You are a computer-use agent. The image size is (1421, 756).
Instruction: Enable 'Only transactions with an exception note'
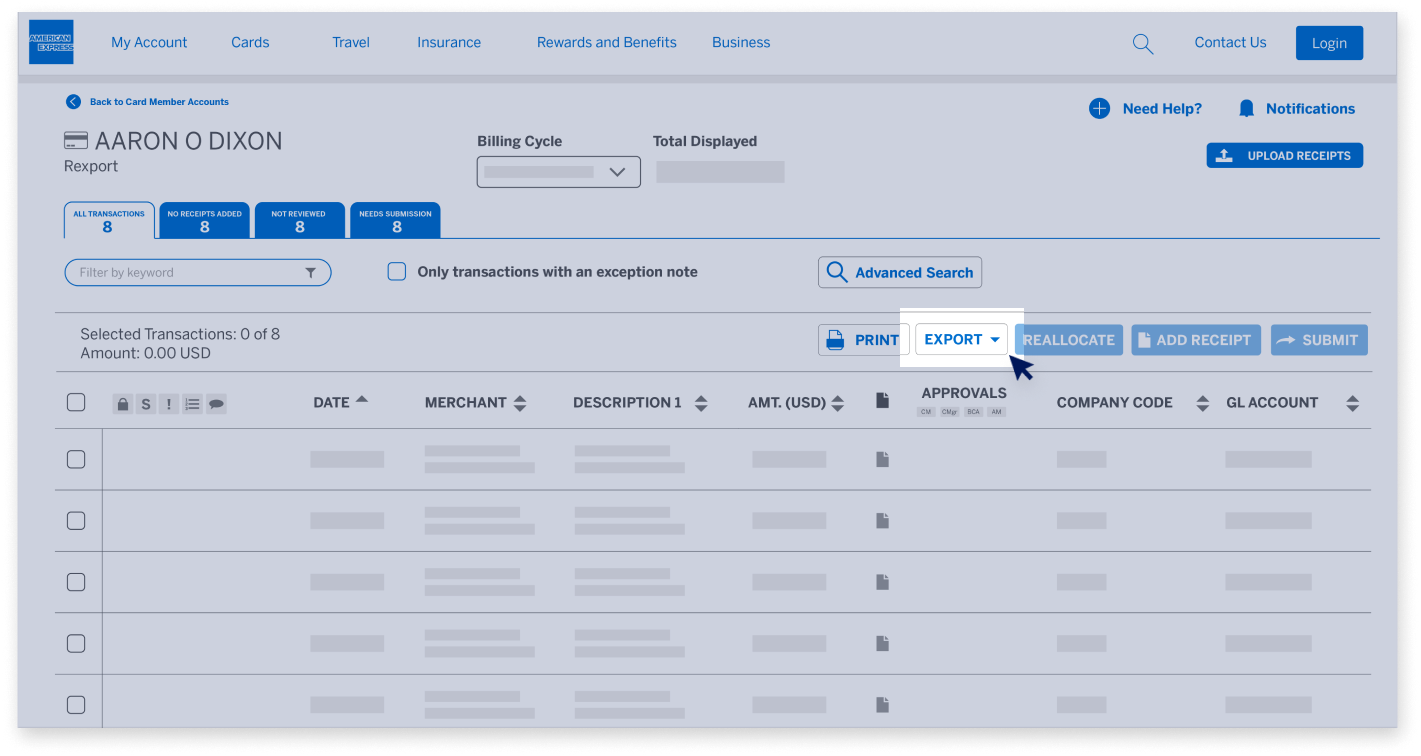(x=396, y=271)
